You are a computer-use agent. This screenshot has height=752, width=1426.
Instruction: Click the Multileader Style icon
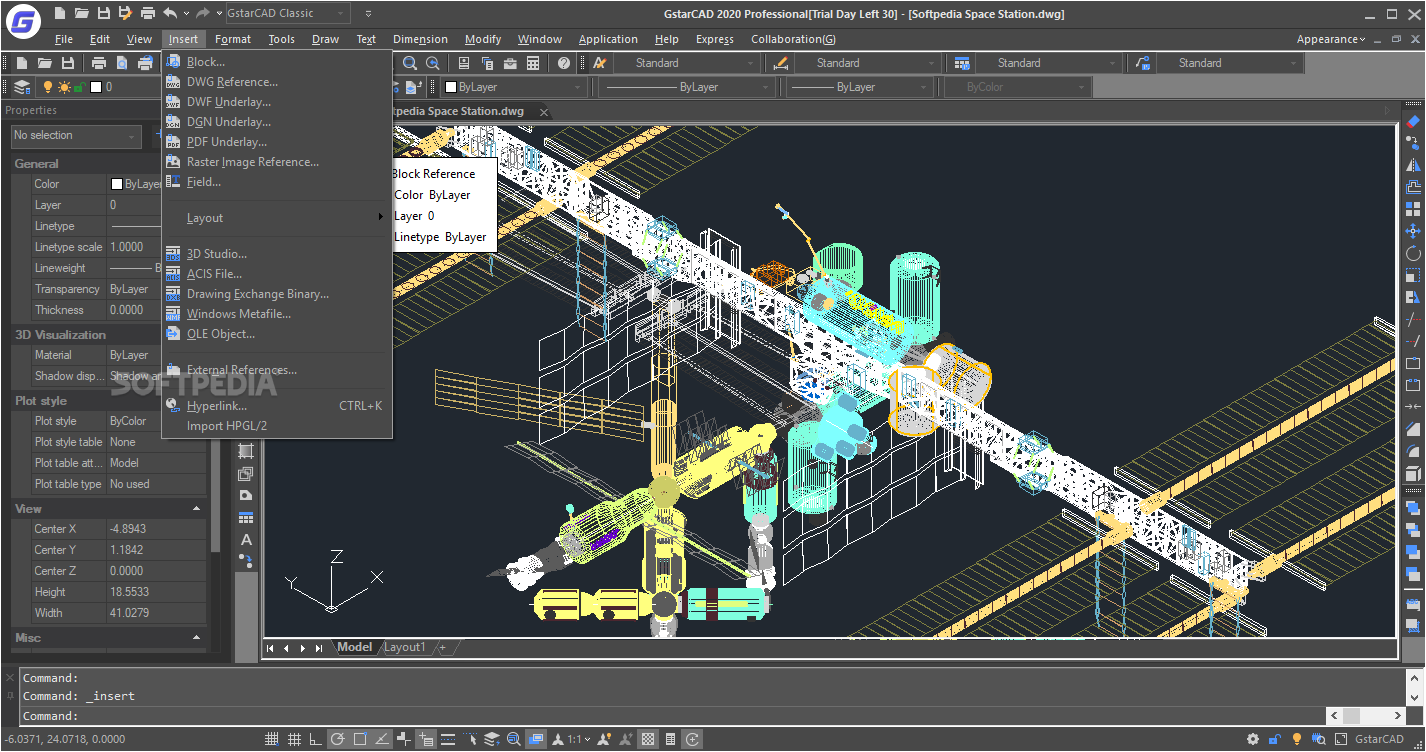1143,63
